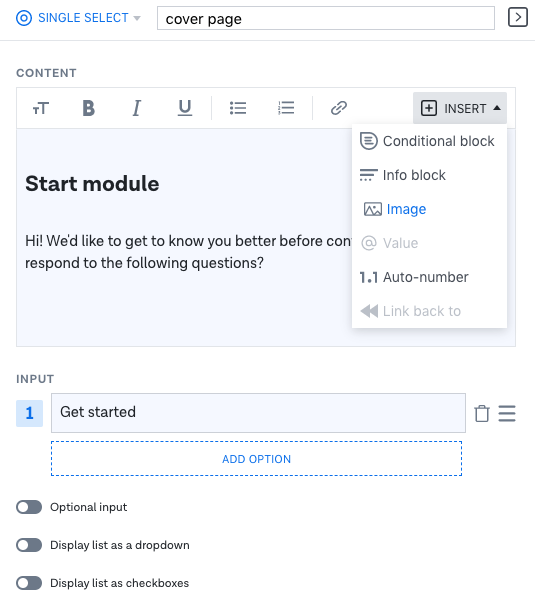Delete the Get started option

(x=482, y=413)
